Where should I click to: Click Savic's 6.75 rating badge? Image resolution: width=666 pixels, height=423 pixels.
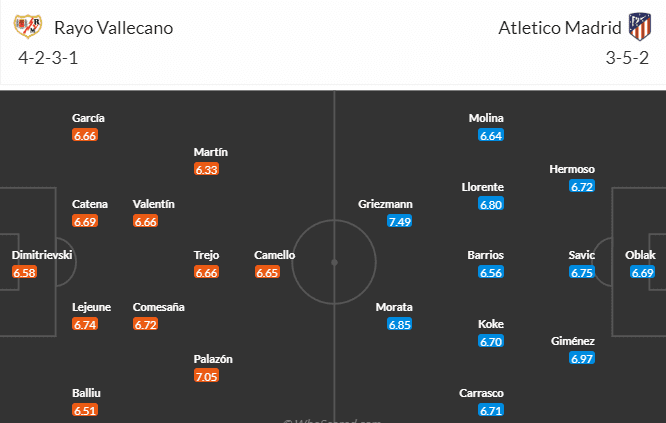[x=582, y=272]
